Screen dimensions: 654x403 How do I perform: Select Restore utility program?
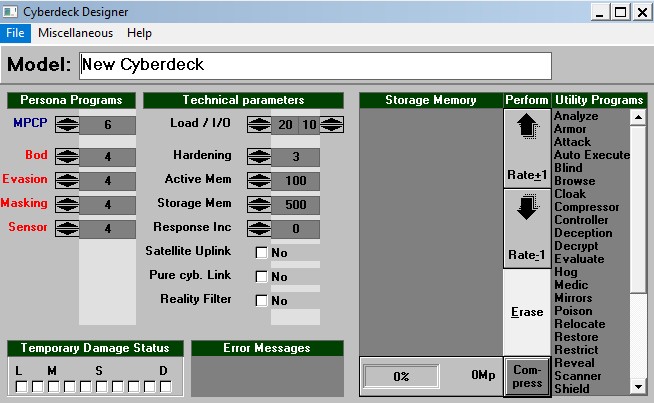pos(576,337)
